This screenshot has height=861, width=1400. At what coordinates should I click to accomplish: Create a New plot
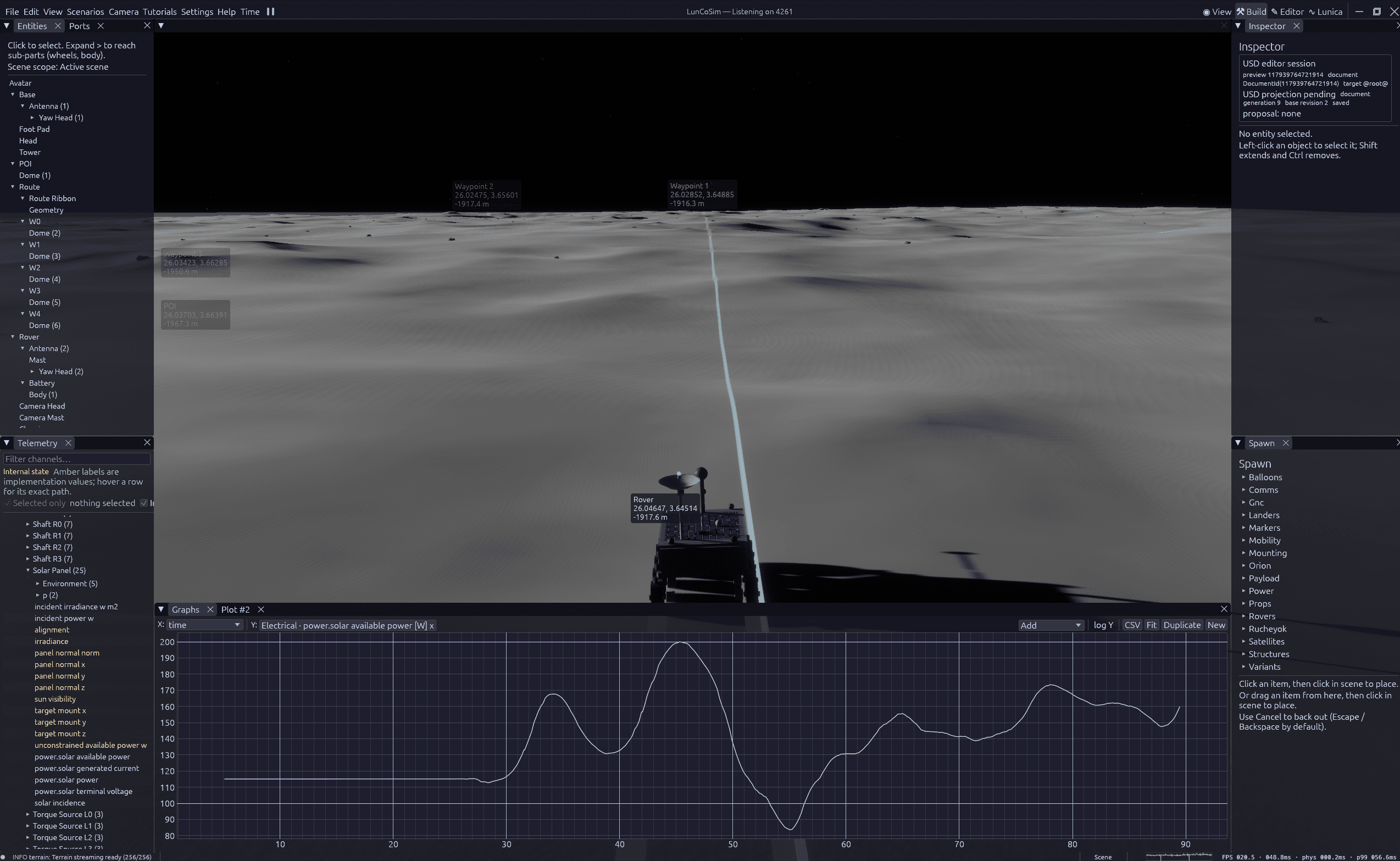pyautogui.click(x=1216, y=625)
